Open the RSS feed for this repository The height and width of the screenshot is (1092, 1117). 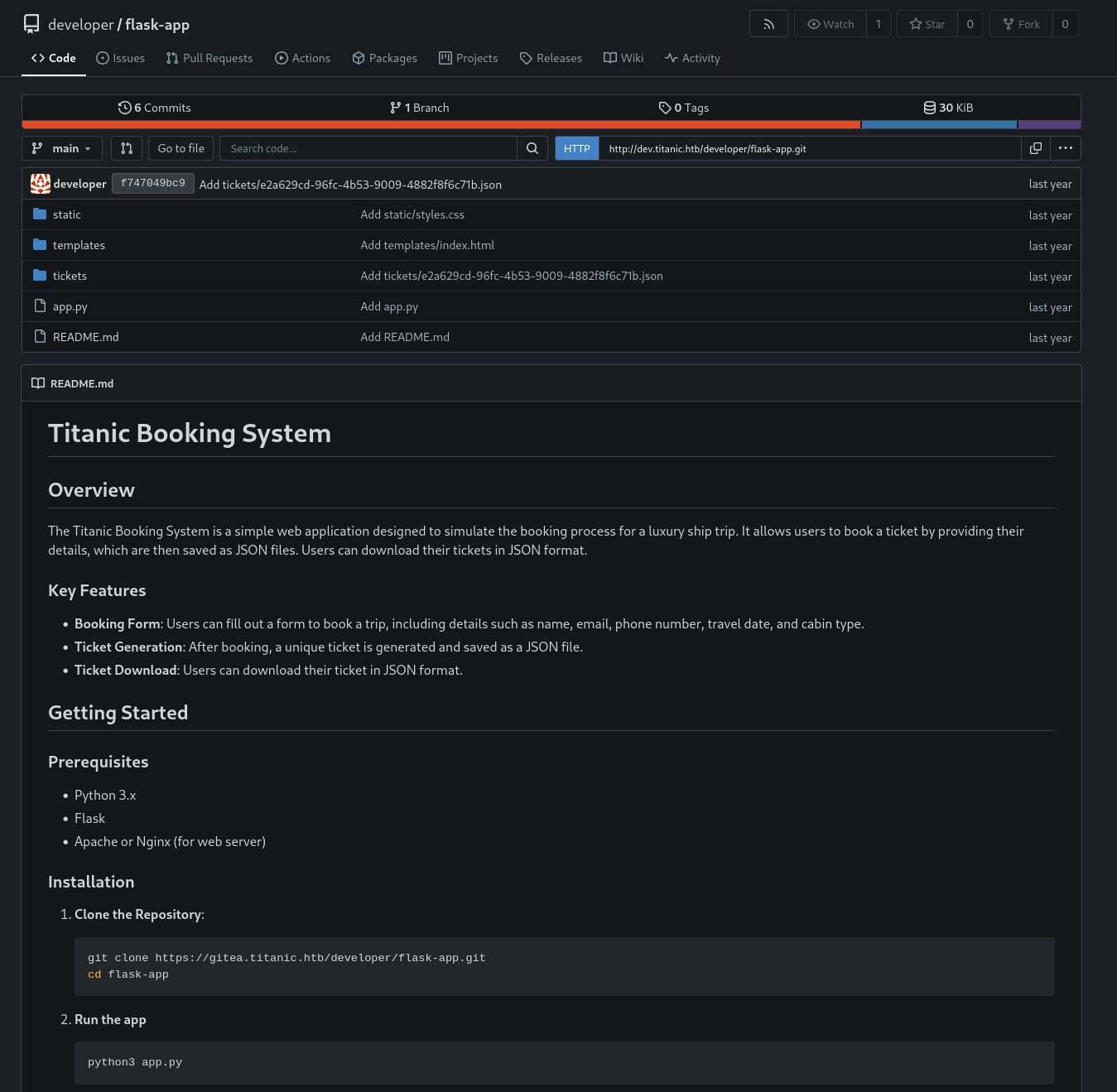[768, 23]
